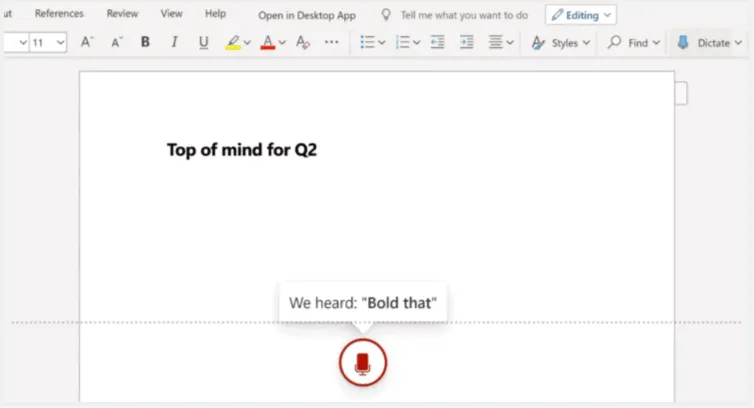Click Open in Desktop App
Screen dimensions: 754x408
pyautogui.click(x=307, y=15)
